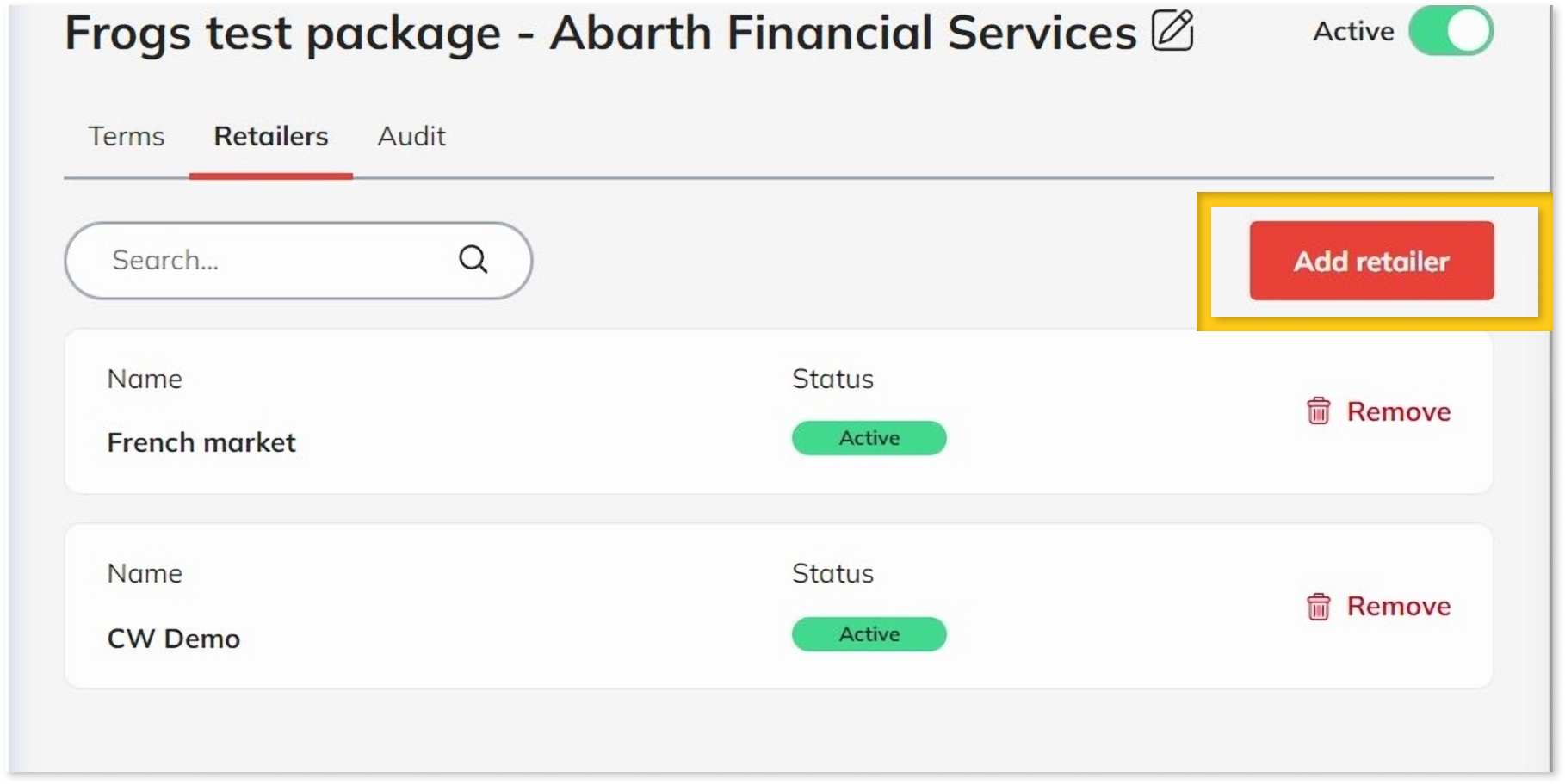Screen dimensions: 1565x784
Task: Click trash icon in French market row
Action: click(1319, 411)
